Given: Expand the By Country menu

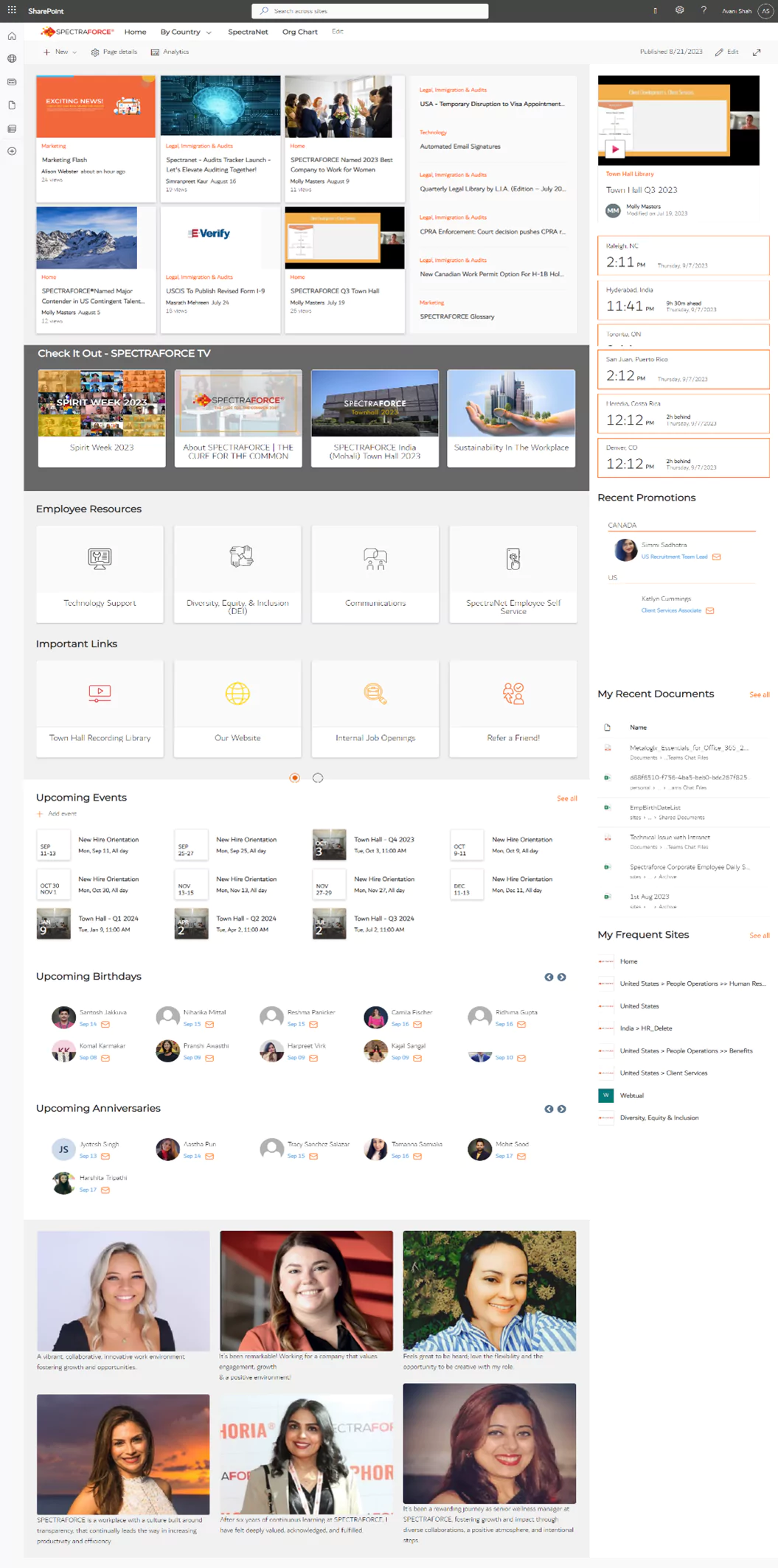Looking at the screenshot, I should [186, 32].
